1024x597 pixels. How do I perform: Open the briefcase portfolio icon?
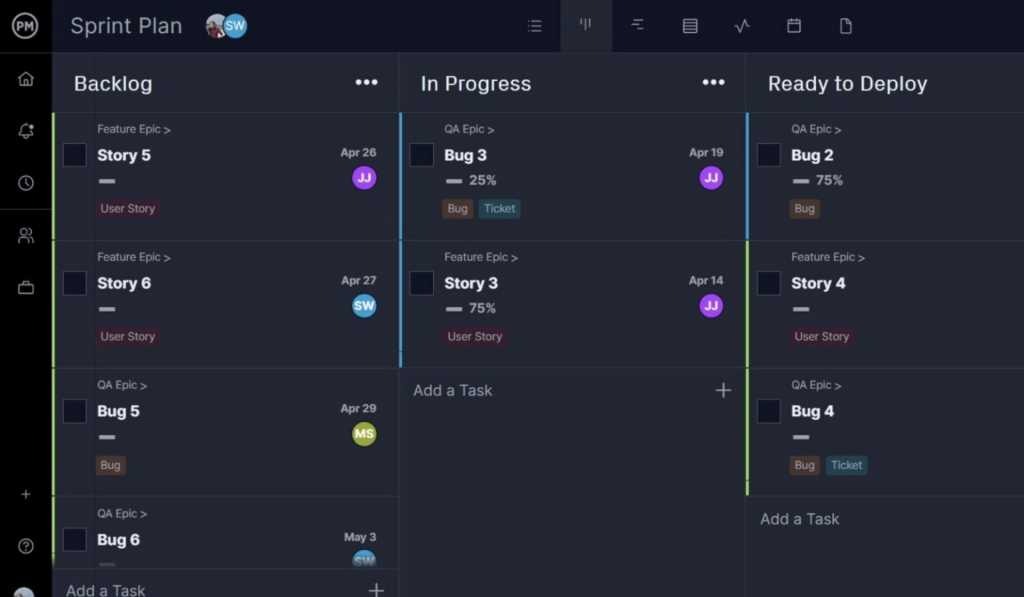click(x=25, y=287)
